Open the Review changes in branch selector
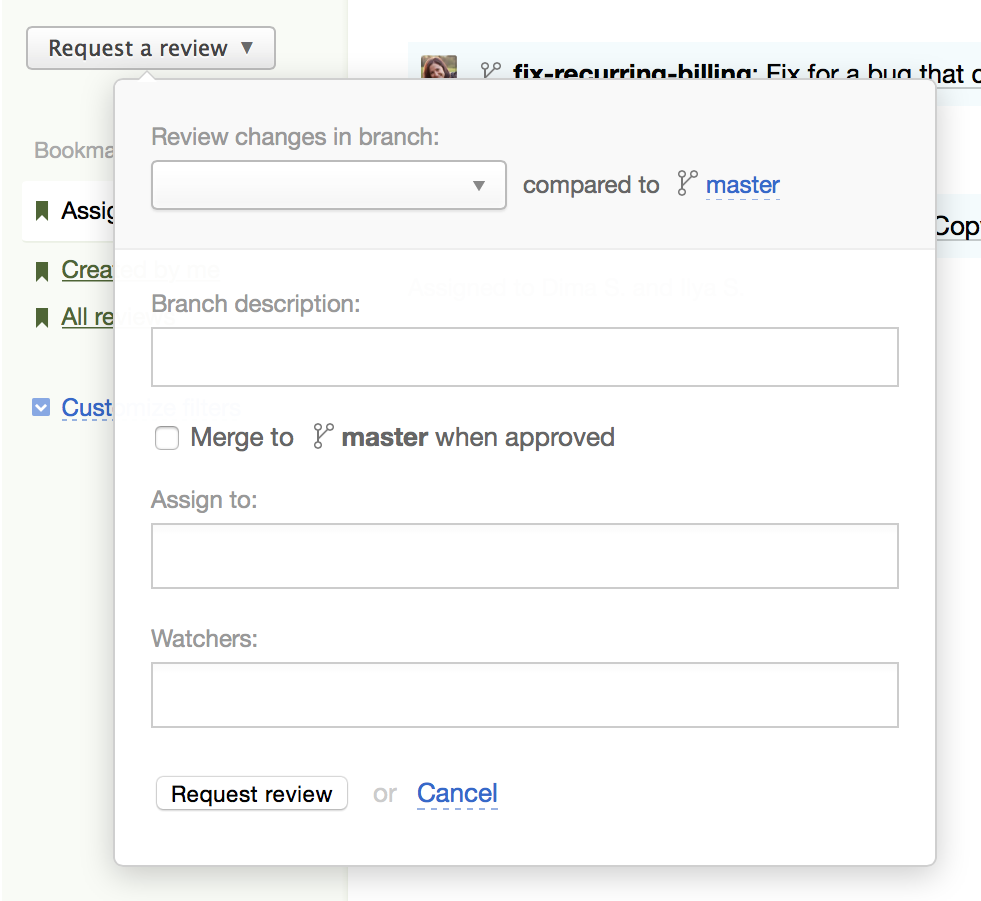 328,185
